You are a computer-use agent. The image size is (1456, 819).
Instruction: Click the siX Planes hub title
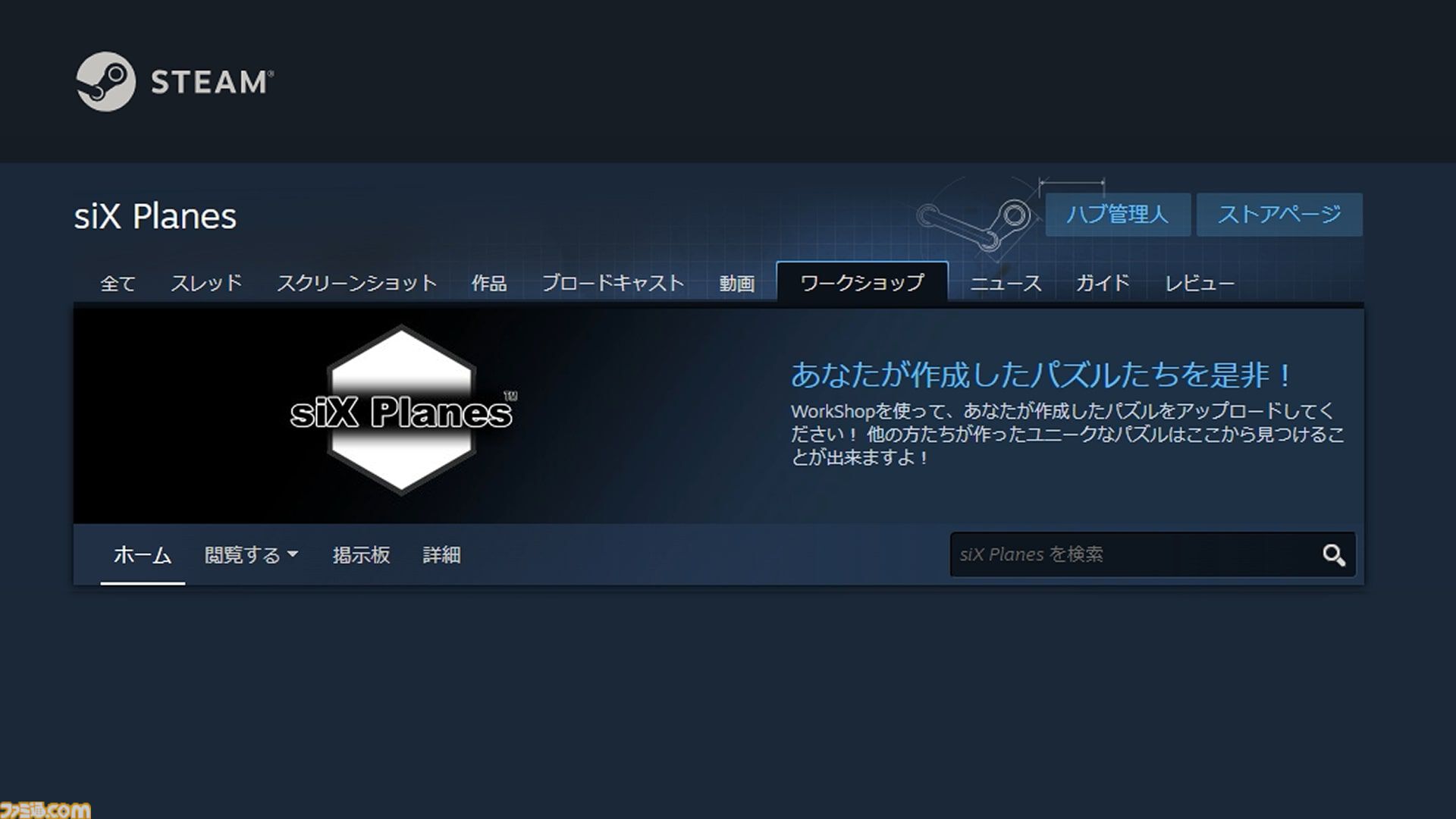pyautogui.click(x=155, y=216)
